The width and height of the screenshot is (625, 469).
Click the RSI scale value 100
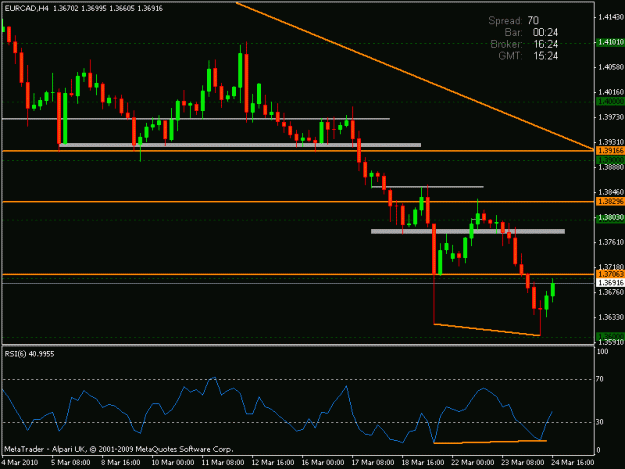pyautogui.click(x=602, y=352)
